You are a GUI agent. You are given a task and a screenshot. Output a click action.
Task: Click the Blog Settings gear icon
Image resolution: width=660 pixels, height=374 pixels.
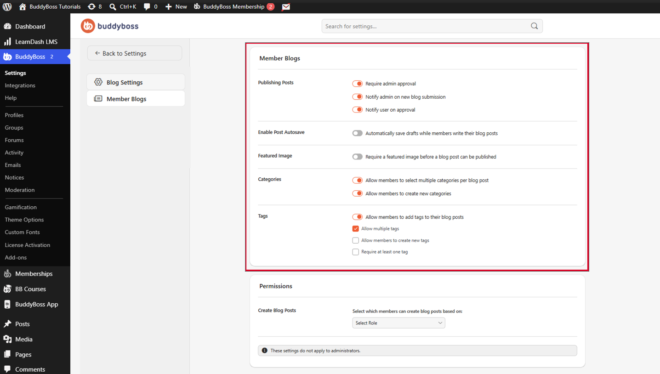[x=98, y=82]
